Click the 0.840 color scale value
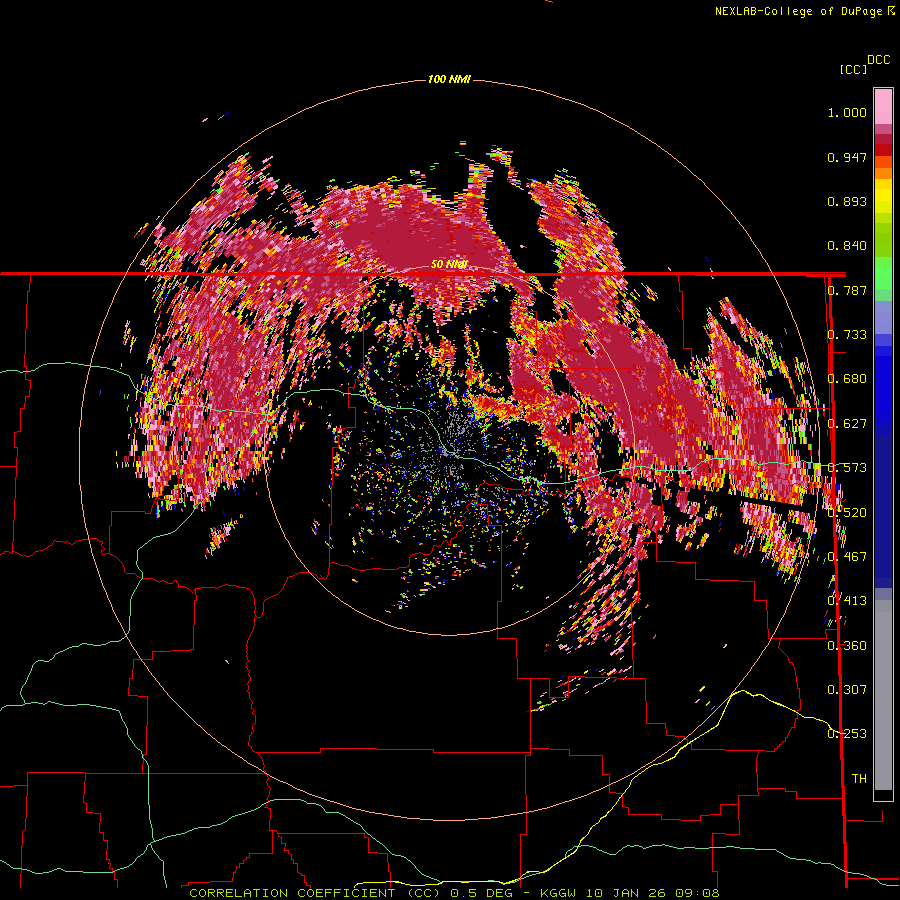 [847, 246]
